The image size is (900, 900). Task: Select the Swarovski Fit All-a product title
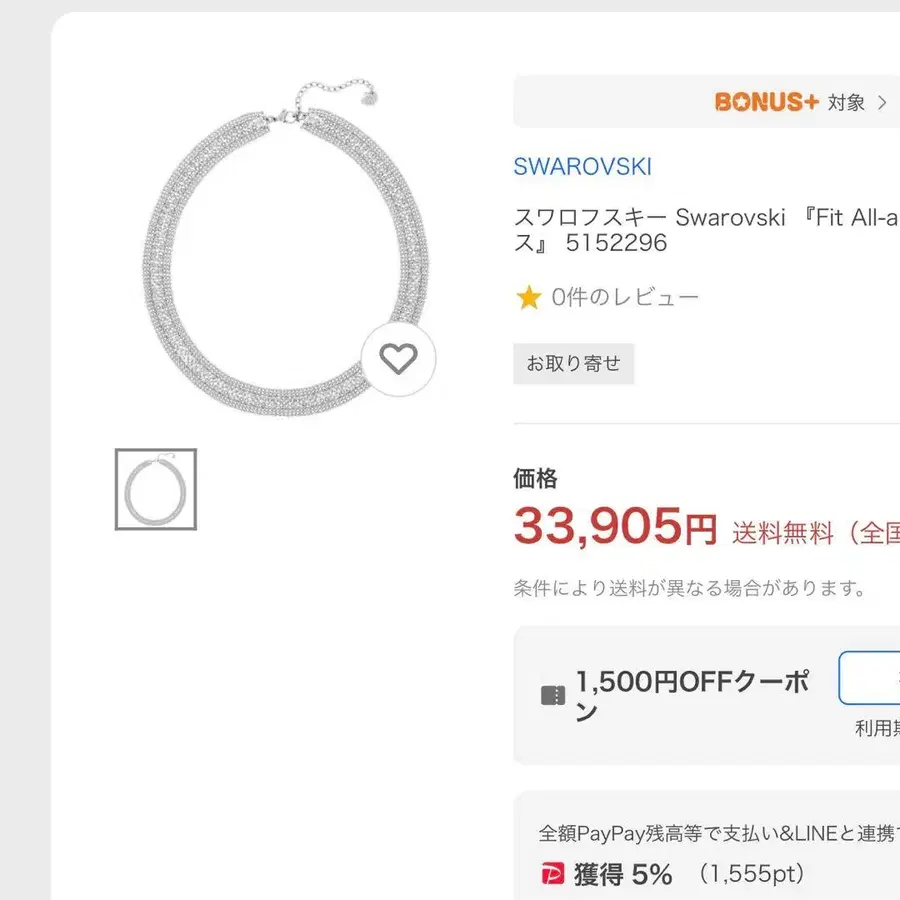pos(700,228)
